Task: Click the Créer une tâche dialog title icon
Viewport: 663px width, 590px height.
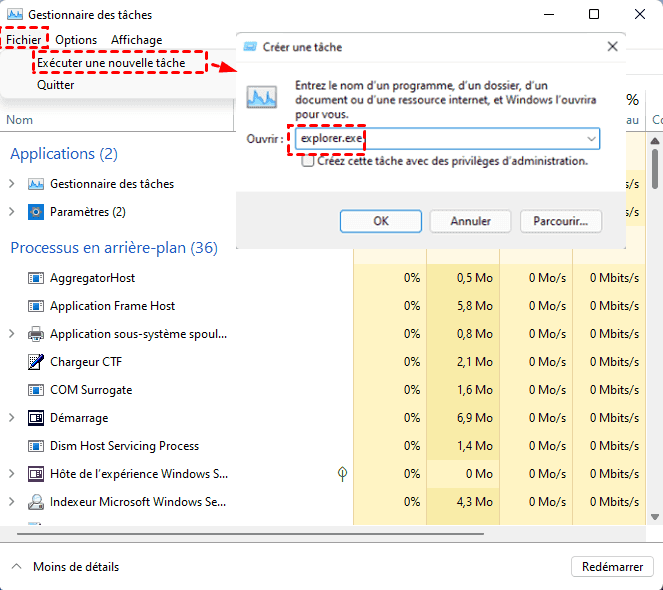Action: (250, 47)
